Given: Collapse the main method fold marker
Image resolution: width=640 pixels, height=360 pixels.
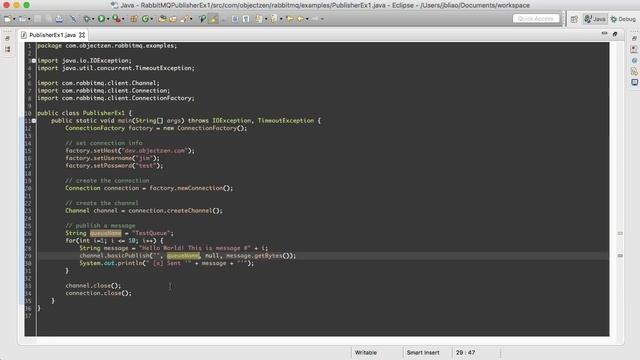Looking at the screenshot, I should coord(34,121).
